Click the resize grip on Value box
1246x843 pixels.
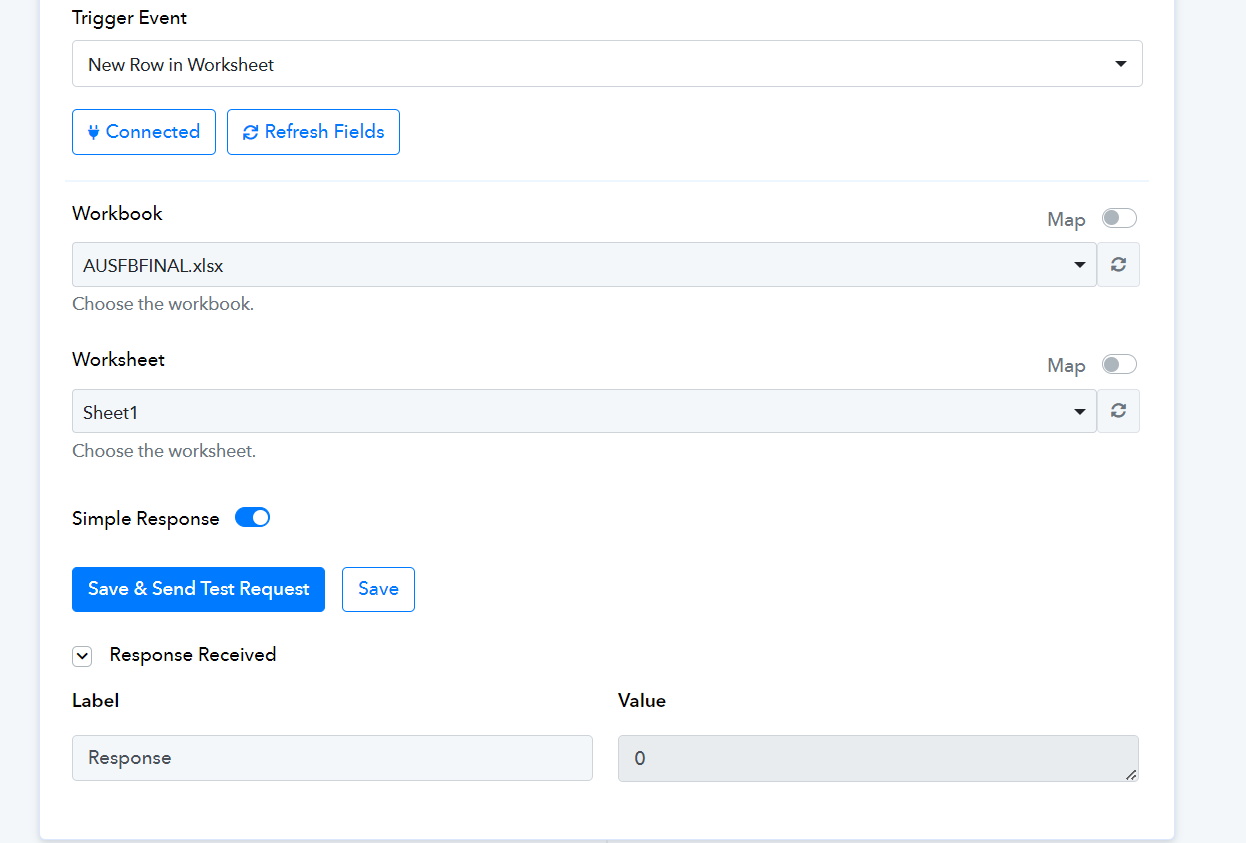pos(1132,774)
